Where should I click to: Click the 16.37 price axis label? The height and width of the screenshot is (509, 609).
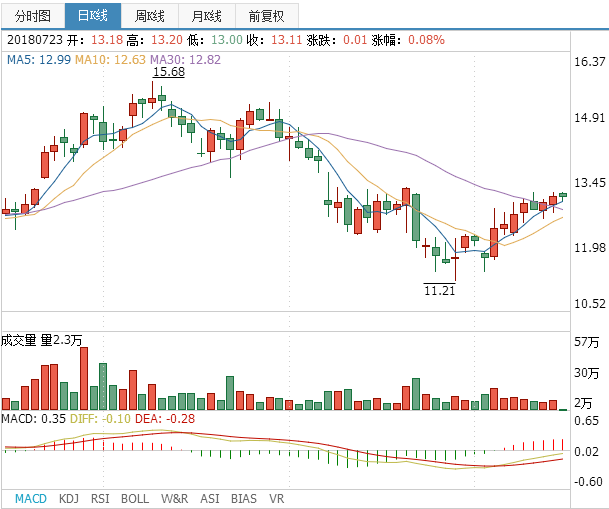tap(590, 62)
